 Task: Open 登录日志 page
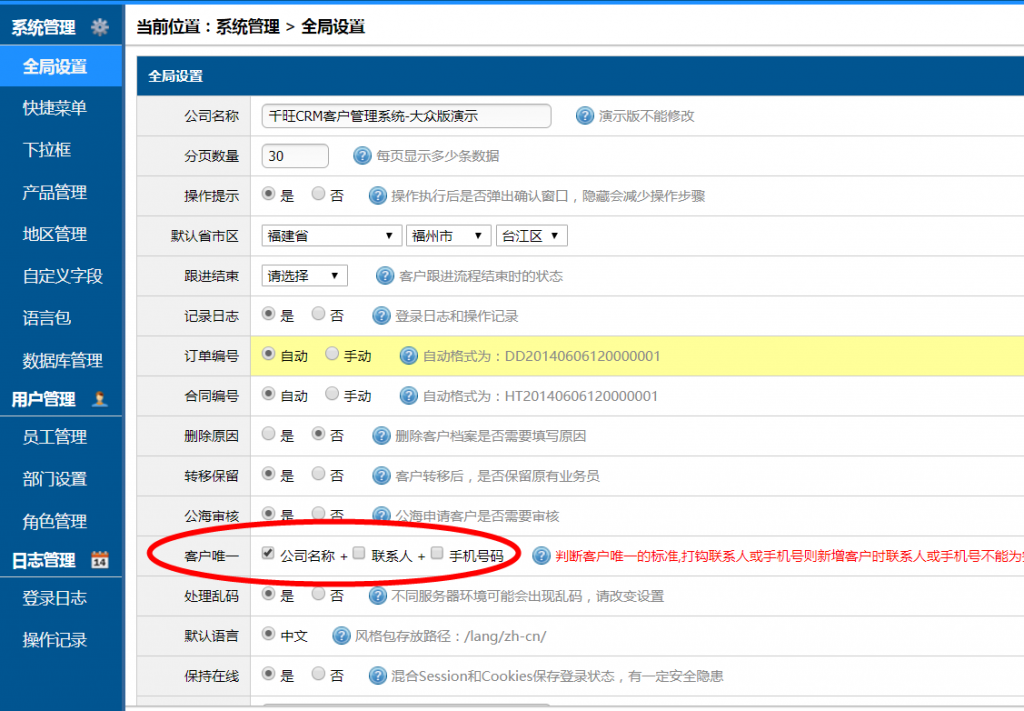(x=55, y=598)
